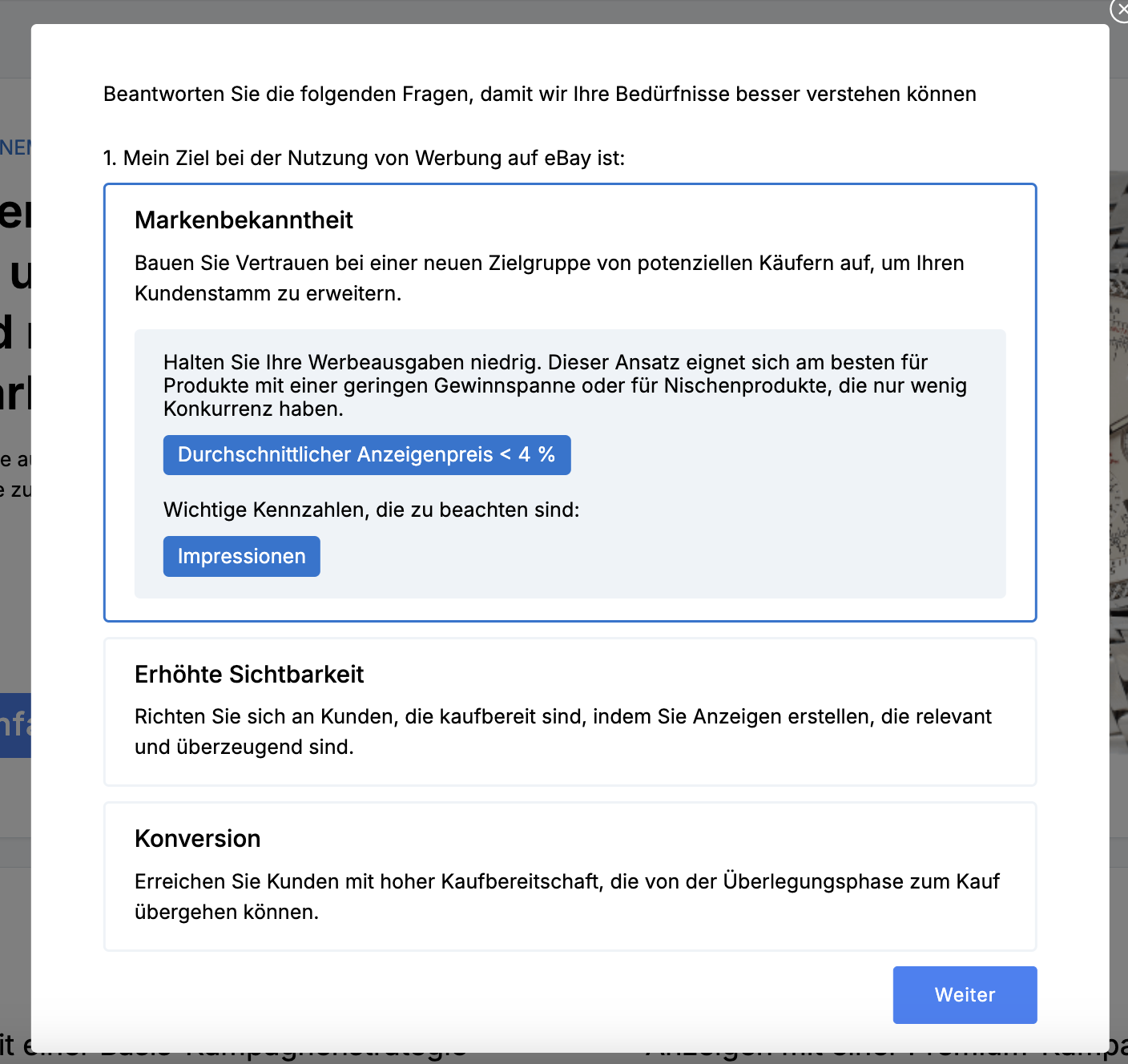Pick the Konversion goal card
Image resolution: width=1128 pixels, height=1064 pixels.
point(570,877)
